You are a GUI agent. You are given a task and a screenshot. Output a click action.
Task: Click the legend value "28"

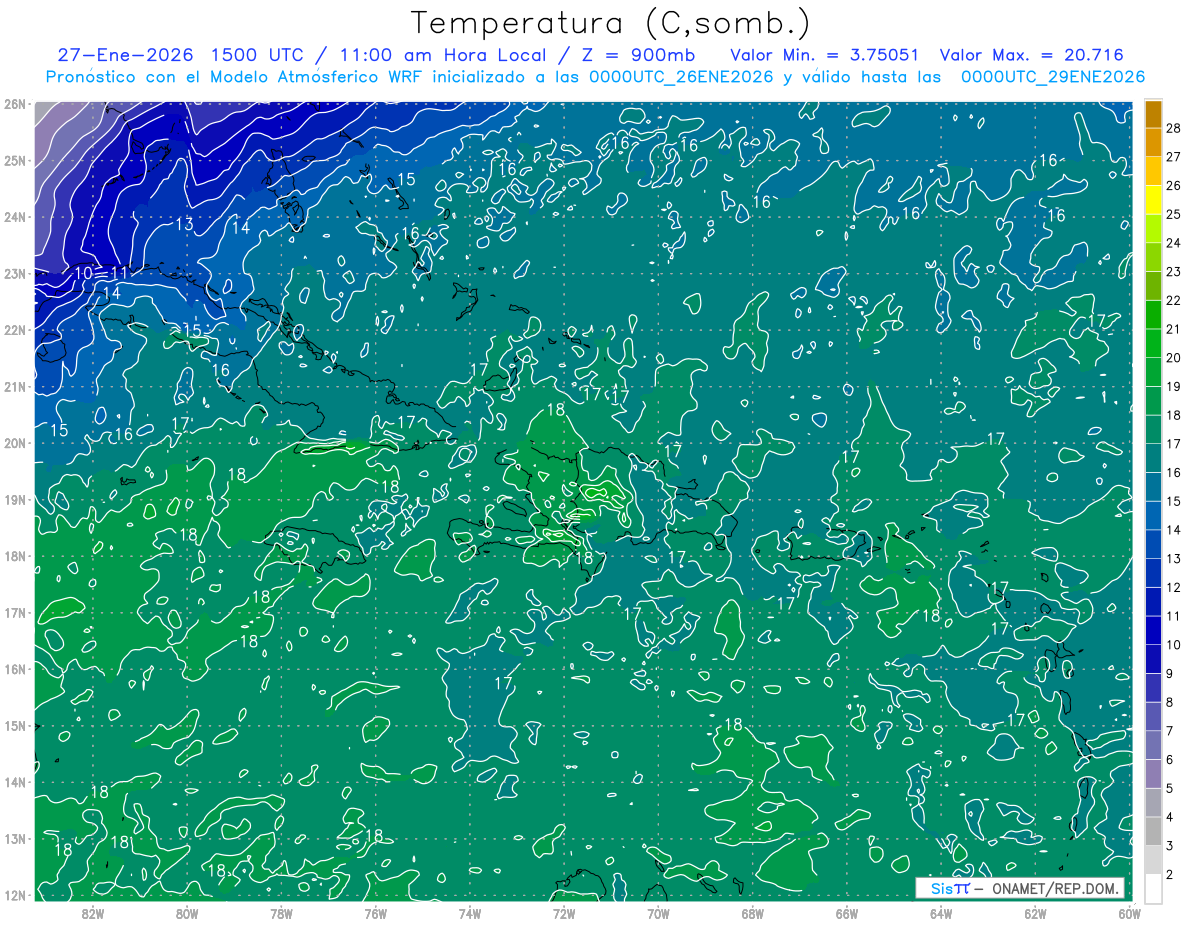tap(1173, 128)
